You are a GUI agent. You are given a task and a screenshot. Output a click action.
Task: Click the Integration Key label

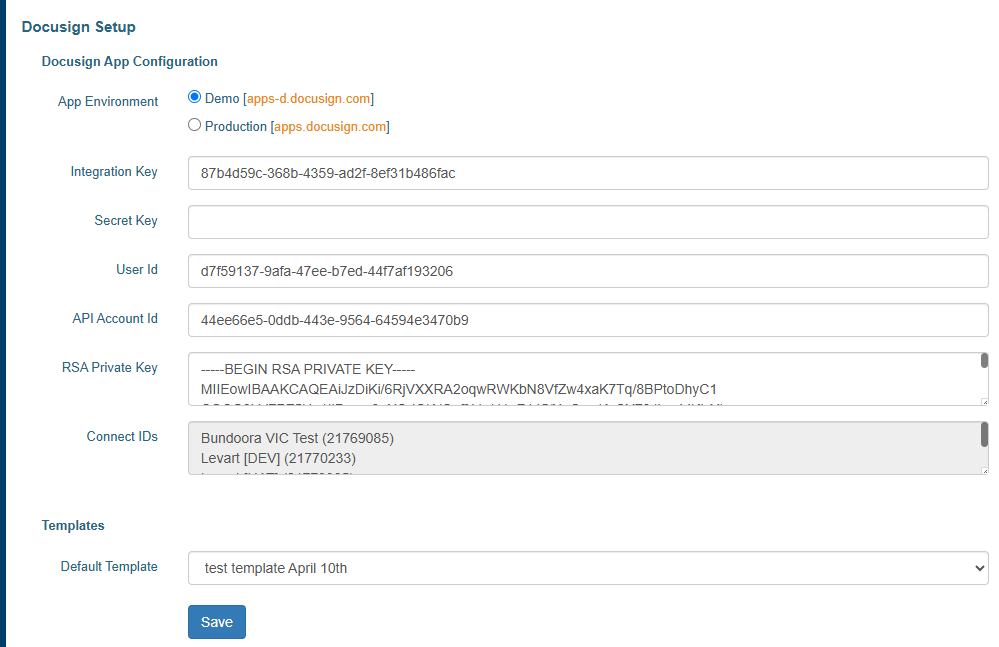(x=114, y=172)
